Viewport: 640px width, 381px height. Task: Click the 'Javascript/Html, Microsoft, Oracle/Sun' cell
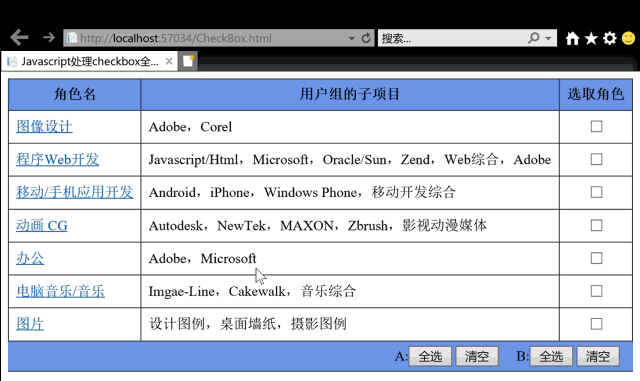[x=350, y=160]
